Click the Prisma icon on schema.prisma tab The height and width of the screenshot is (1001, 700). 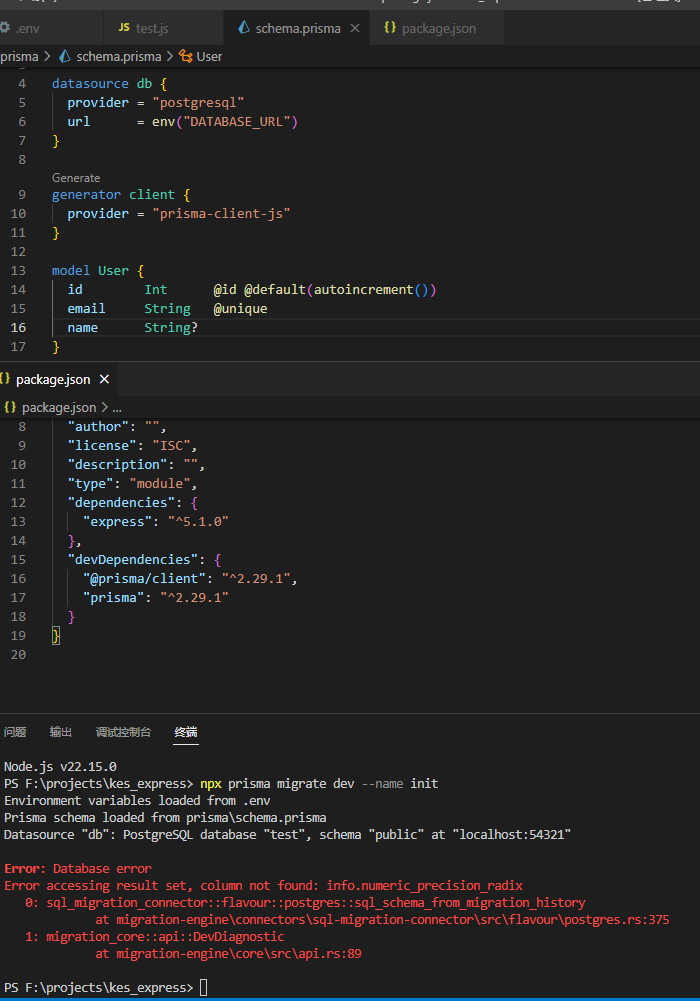[x=243, y=28]
